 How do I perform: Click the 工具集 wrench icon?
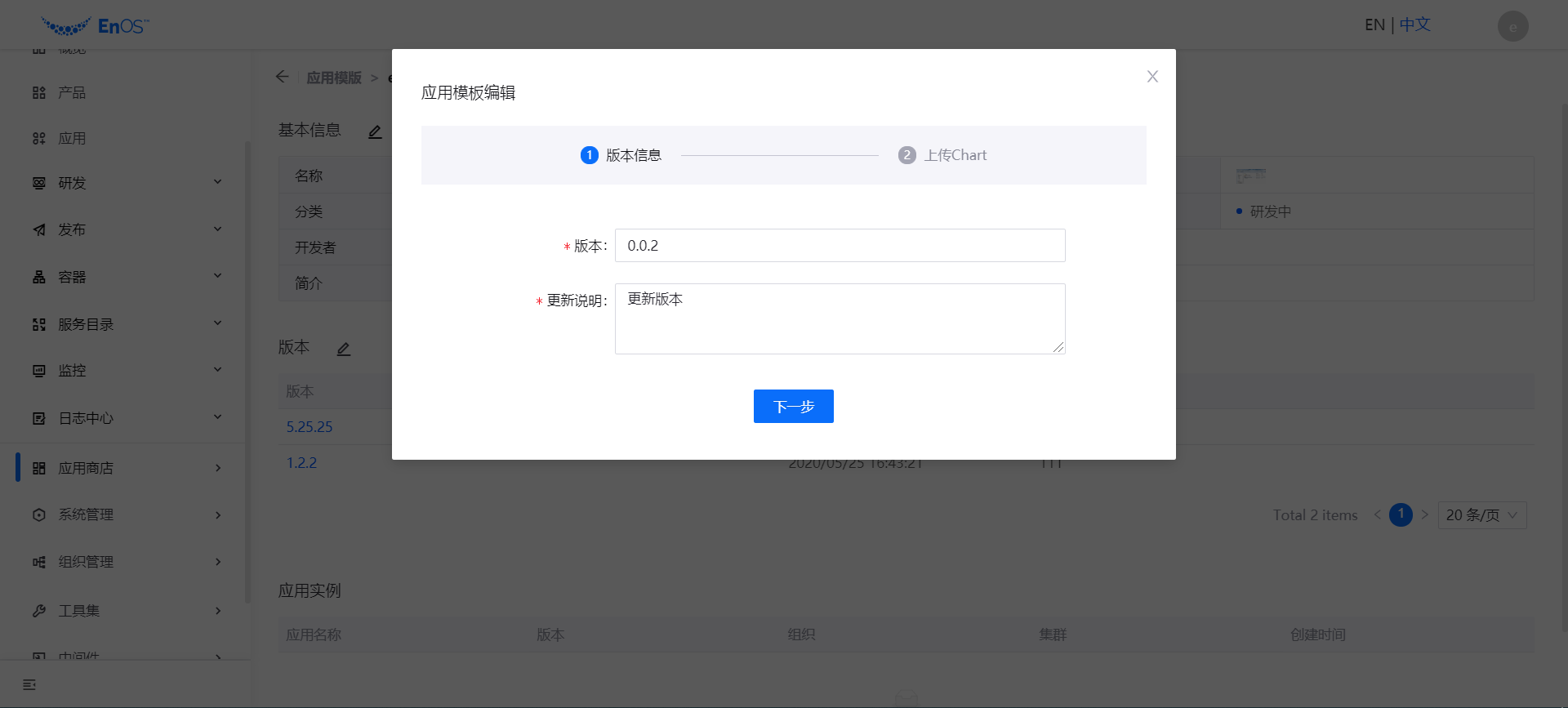pyautogui.click(x=39, y=611)
